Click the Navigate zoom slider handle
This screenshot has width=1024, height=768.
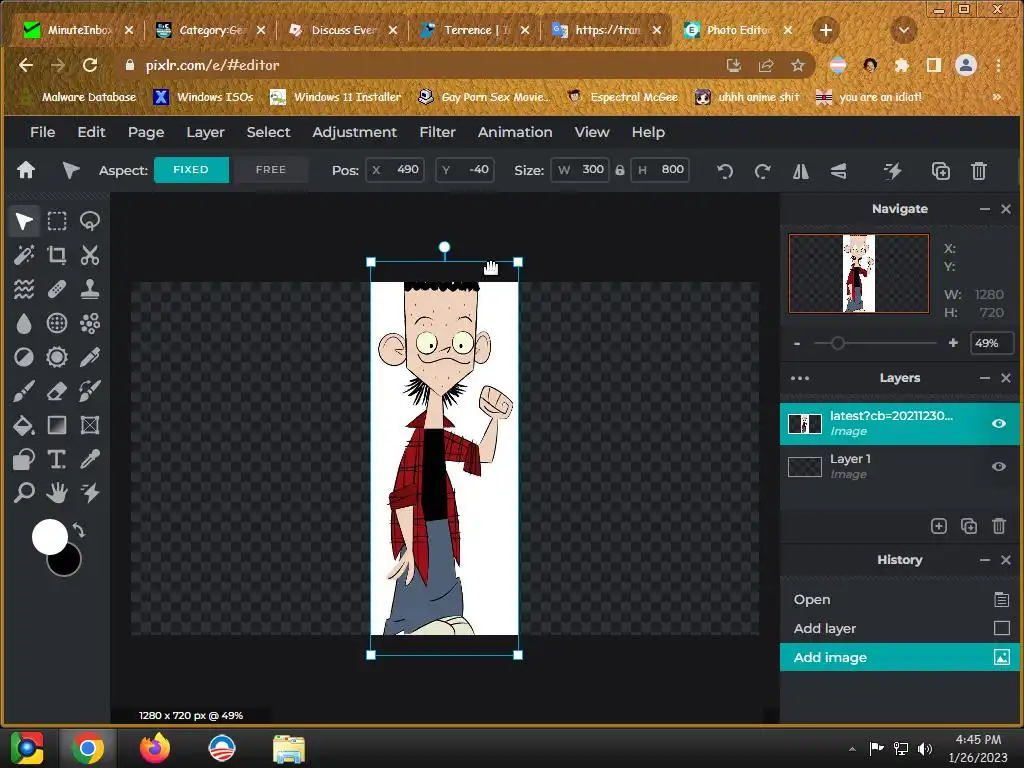point(838,343)
